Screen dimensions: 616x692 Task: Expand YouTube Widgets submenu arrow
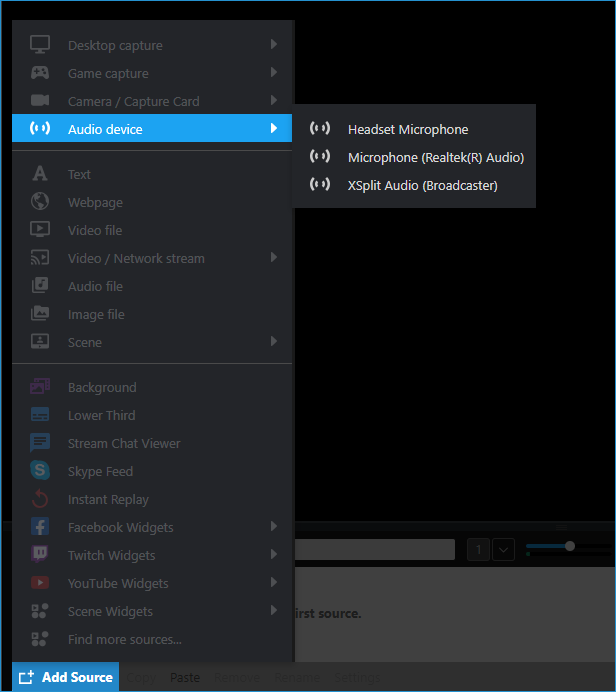click(x=274, y=582)
